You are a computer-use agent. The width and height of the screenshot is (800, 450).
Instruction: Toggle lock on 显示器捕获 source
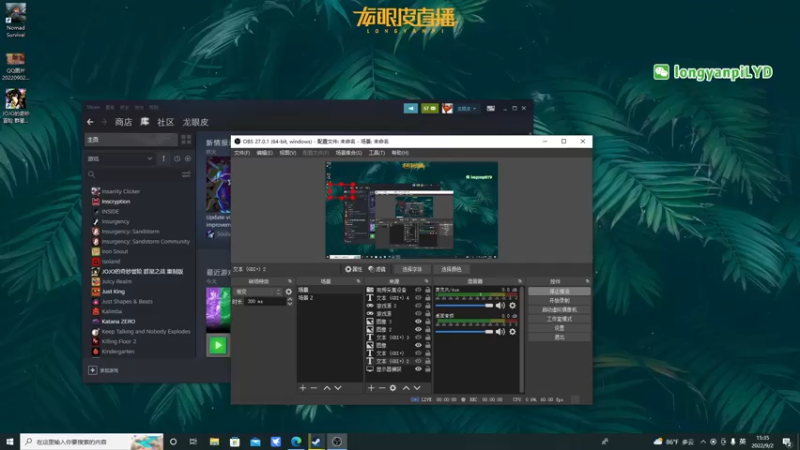click(x=428, y=369)
